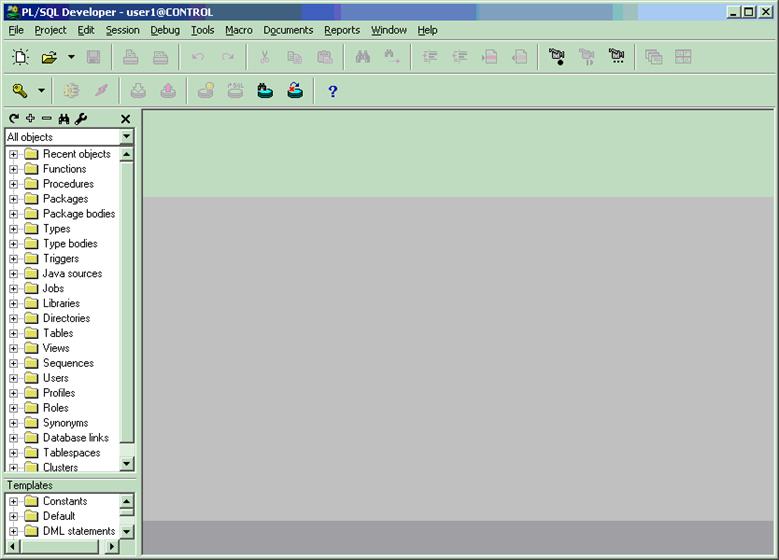Expand the Procedures folder node
Screen dimensions: 779x560
[x=14, y=184]
